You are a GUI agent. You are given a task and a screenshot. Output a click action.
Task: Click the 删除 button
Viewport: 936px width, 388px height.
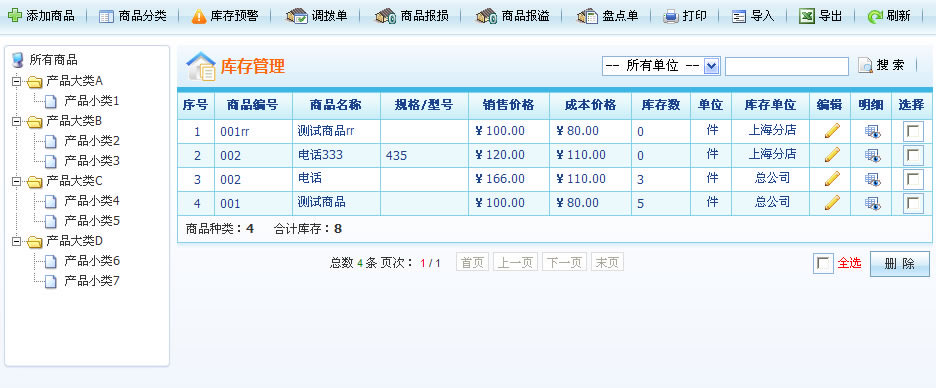click(x=900, y=264)
